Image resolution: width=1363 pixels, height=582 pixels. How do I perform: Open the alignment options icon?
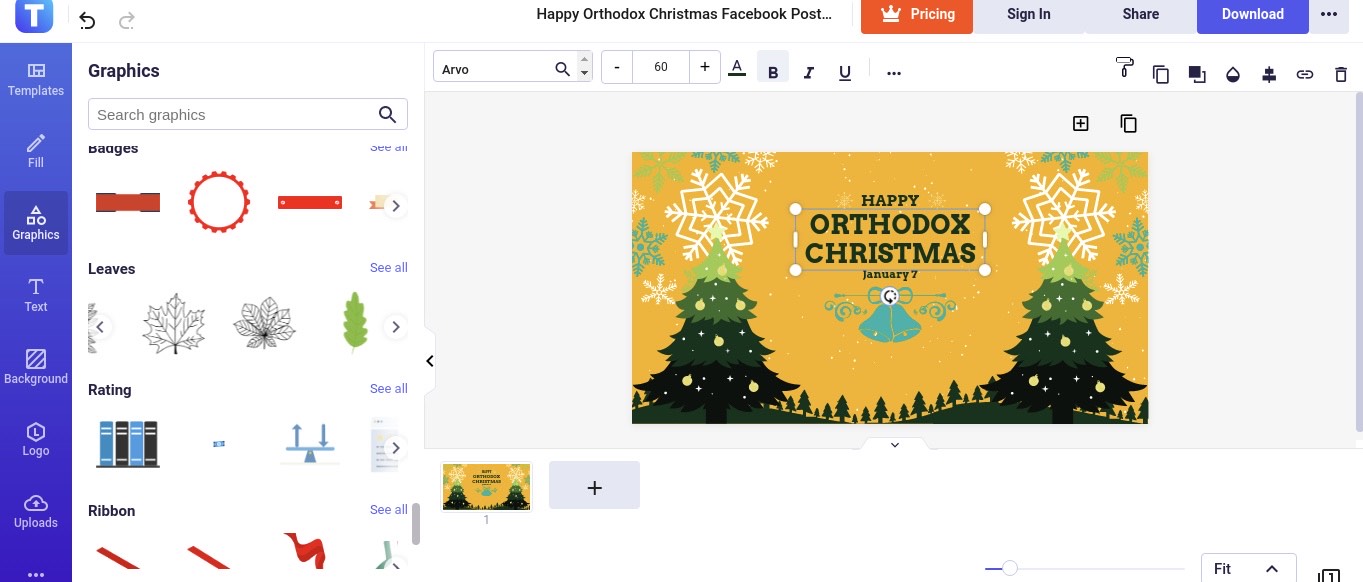pyautogui.click(x=1269, y=73)
